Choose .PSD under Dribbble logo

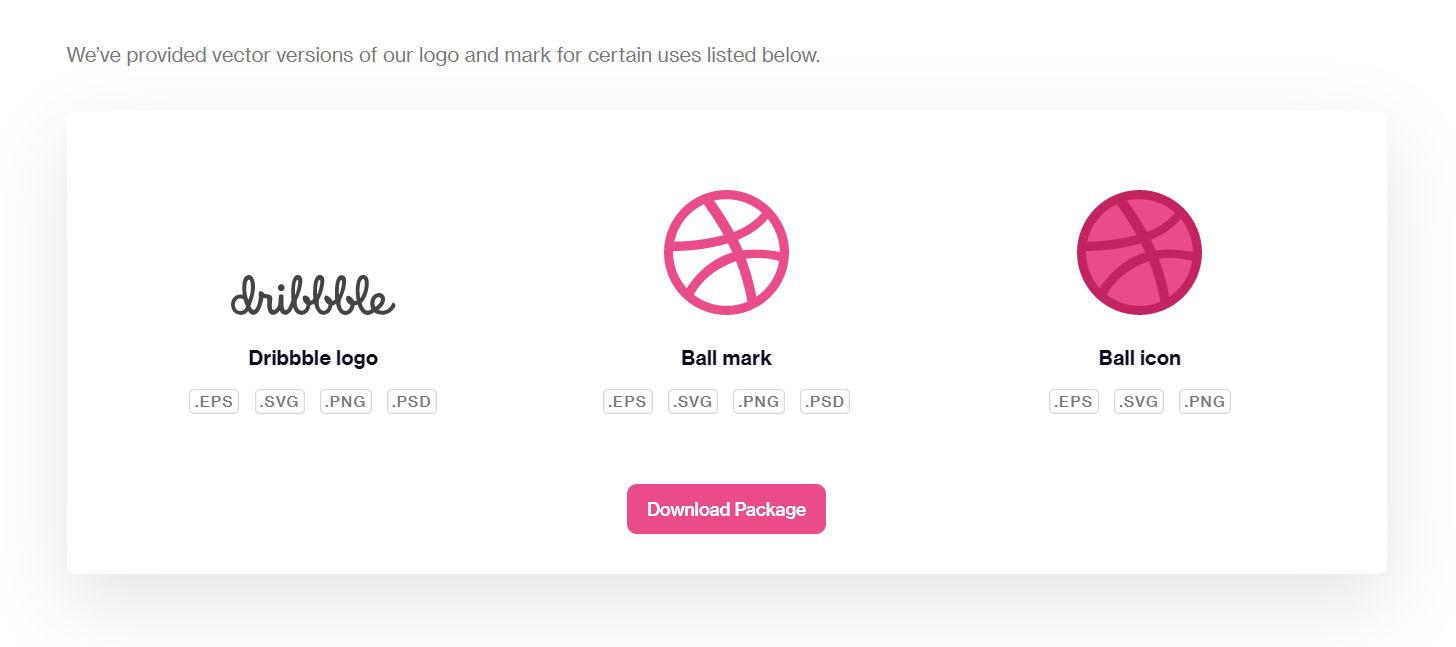pos(412,402)
